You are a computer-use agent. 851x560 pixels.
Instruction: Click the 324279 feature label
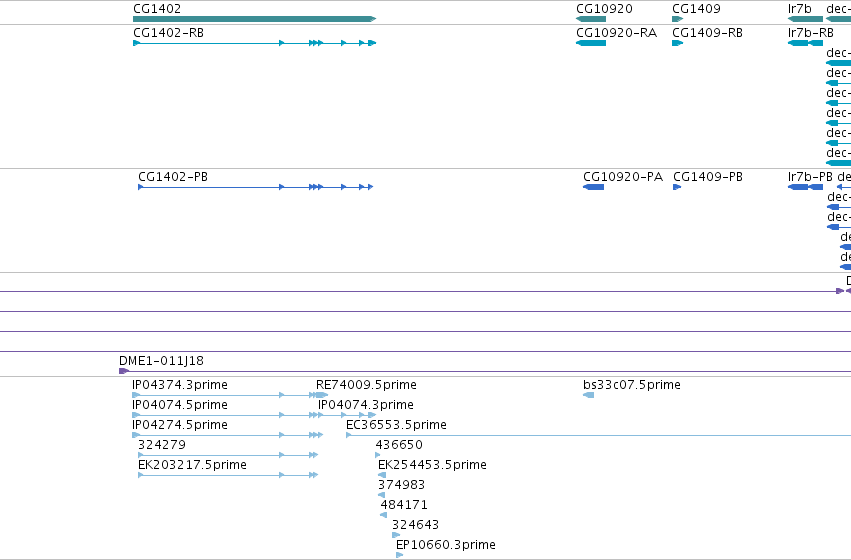(162, 445)
